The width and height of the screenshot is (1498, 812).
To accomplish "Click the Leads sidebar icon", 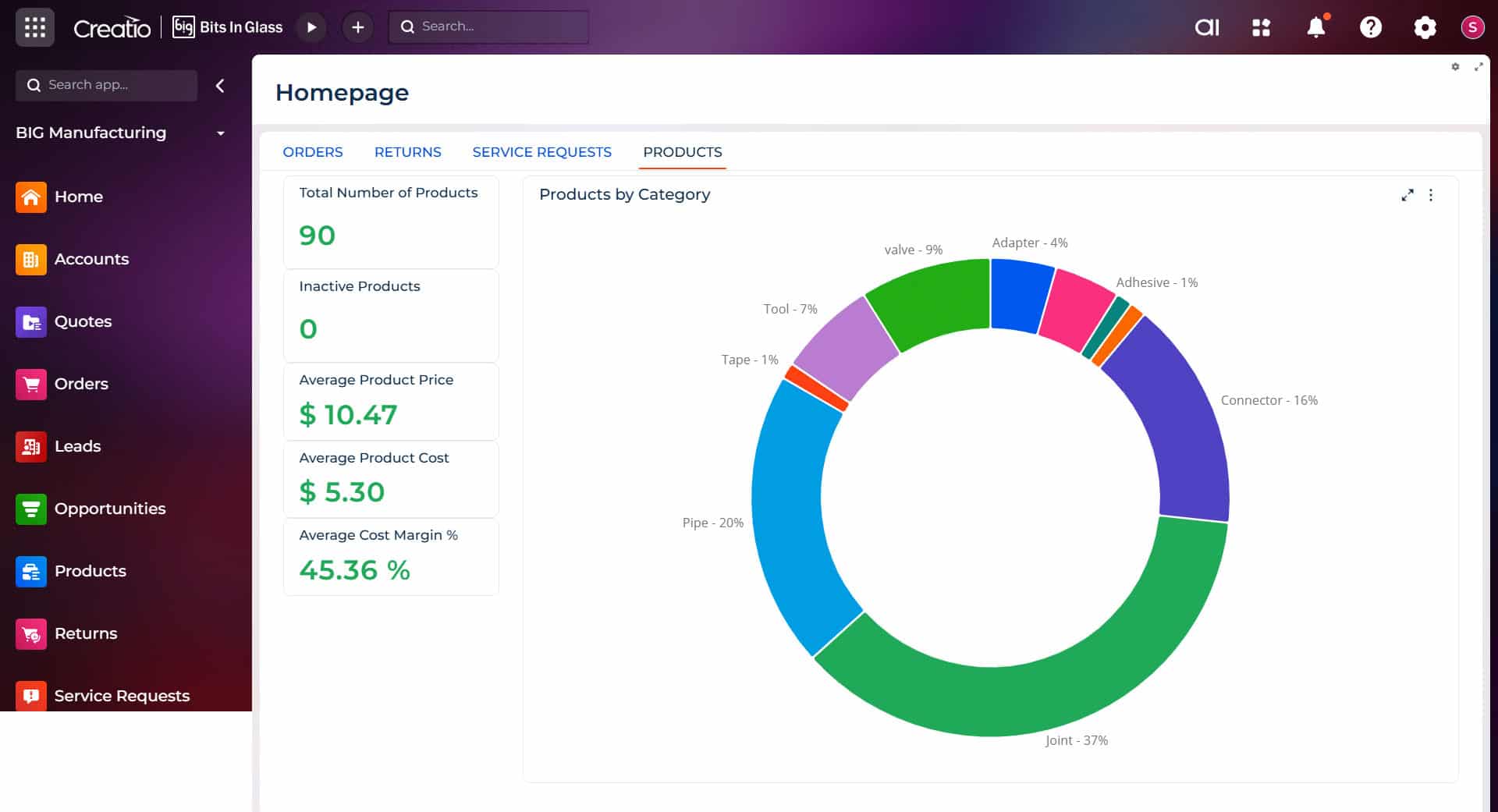I will click(x=30, y=446).
